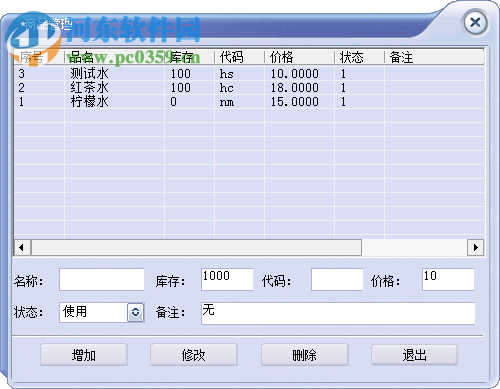500x389 pixels.
Task: Sort by the 序号 column header
Action: tap(39, 57)
